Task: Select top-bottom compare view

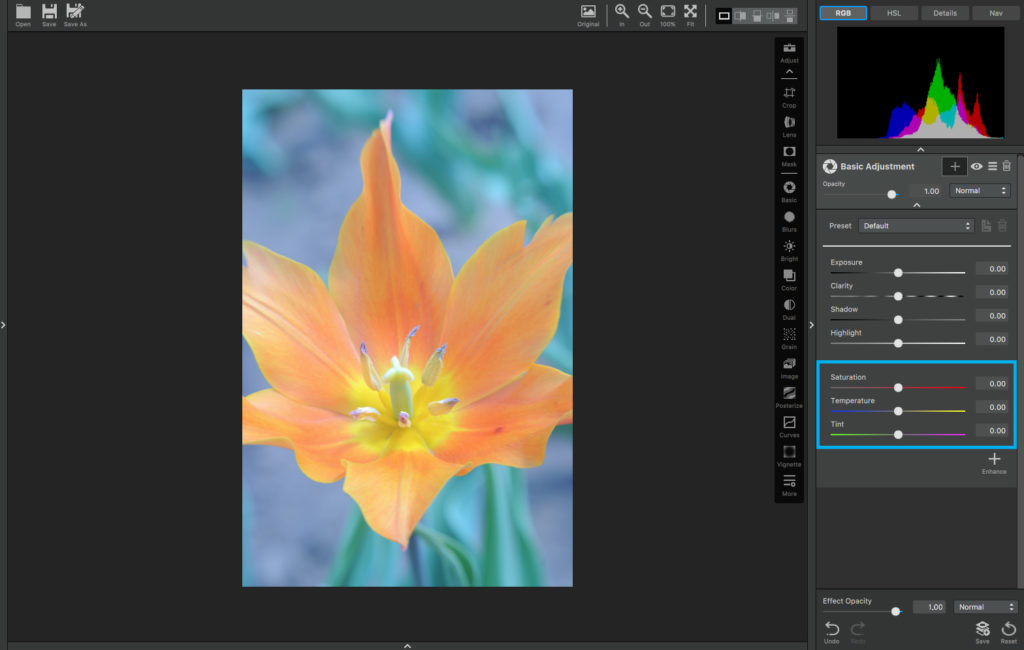Action: 757,16
